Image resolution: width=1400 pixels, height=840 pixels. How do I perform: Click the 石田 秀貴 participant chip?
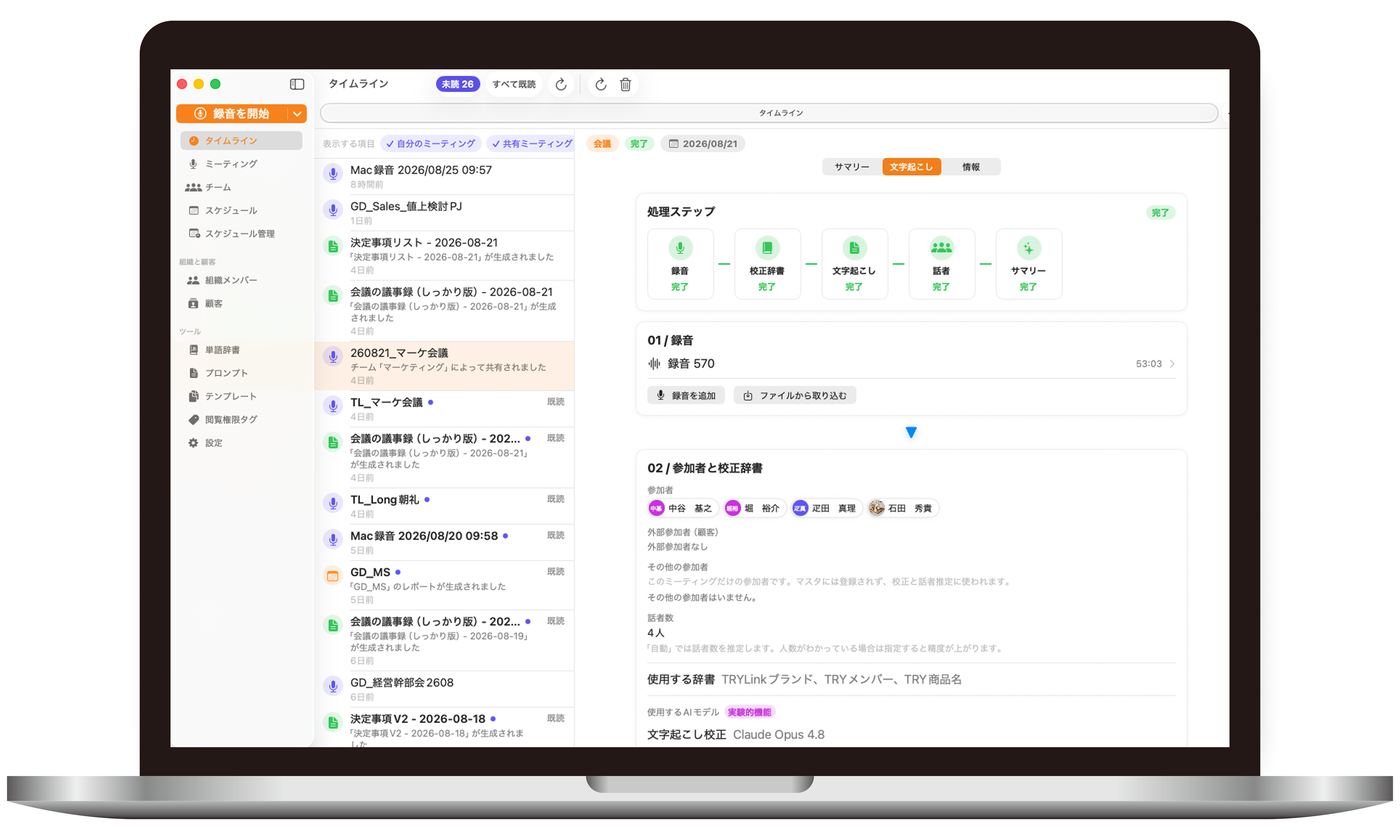[903, 508]
